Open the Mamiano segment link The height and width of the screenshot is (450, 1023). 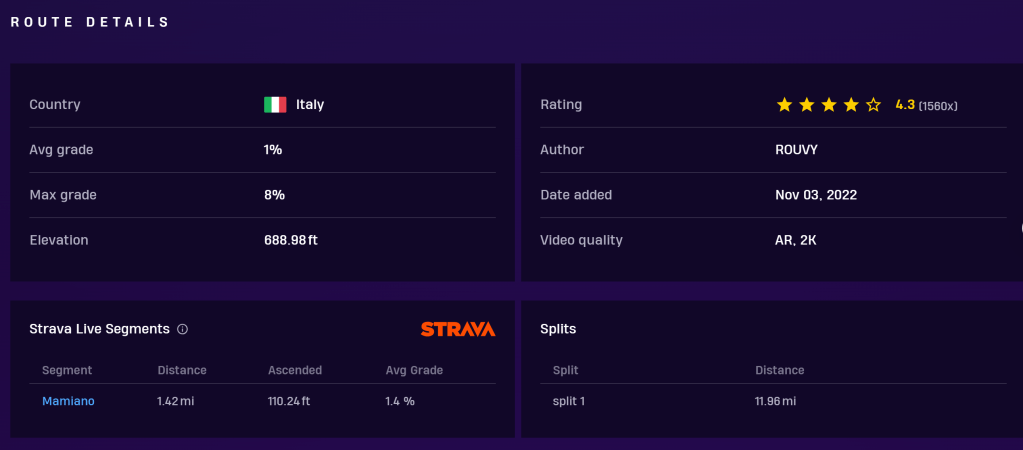click(x=68, y=401)
